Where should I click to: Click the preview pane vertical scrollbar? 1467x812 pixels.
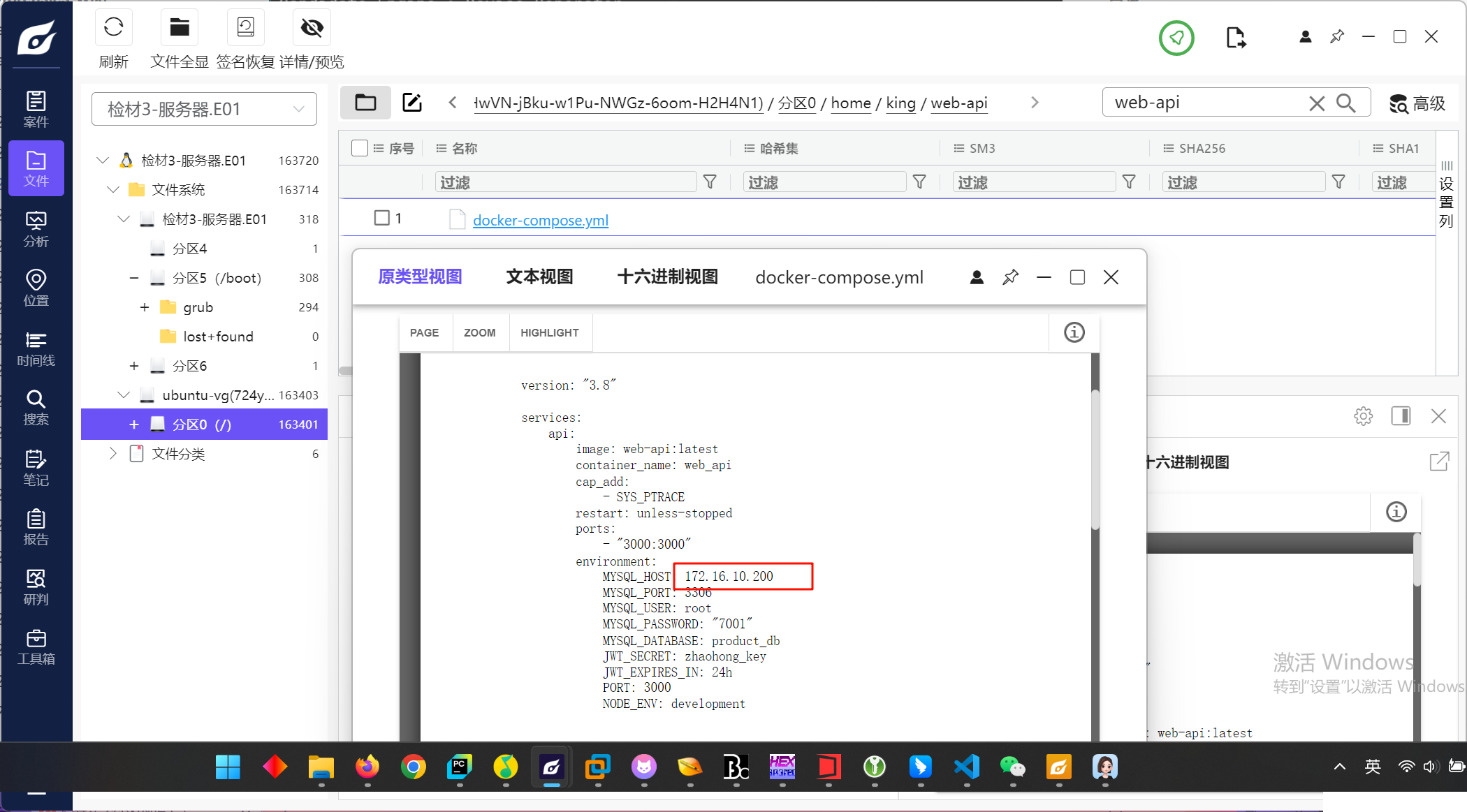coord(1095,461)
